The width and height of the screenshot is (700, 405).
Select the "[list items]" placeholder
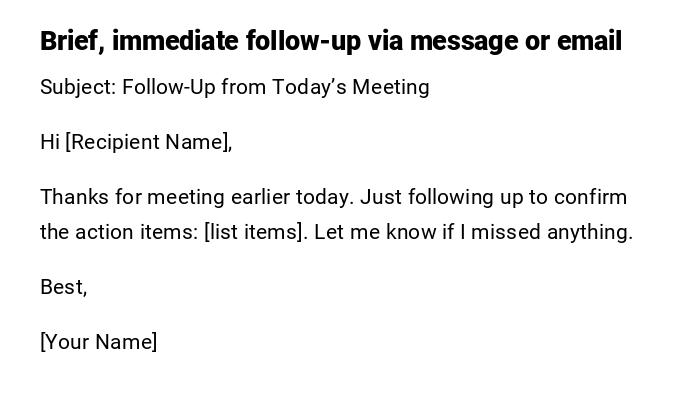pos(255,232)
